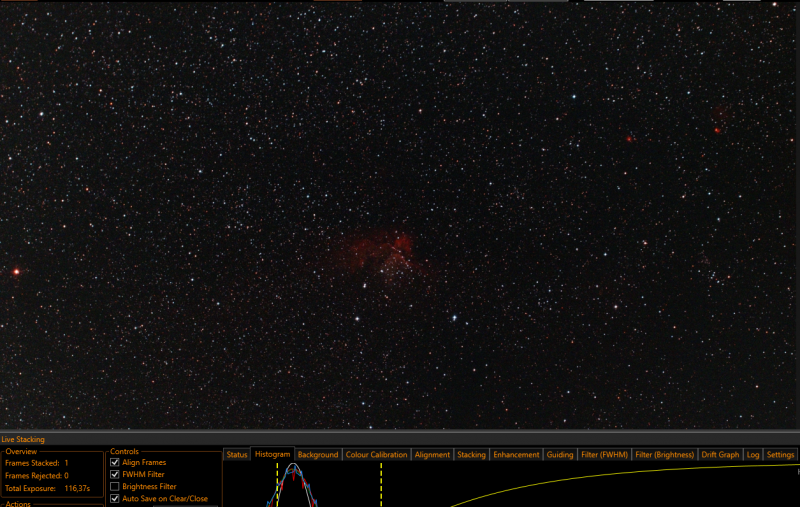Open the Log tab

pyautogui.click(x=753, y=454)
